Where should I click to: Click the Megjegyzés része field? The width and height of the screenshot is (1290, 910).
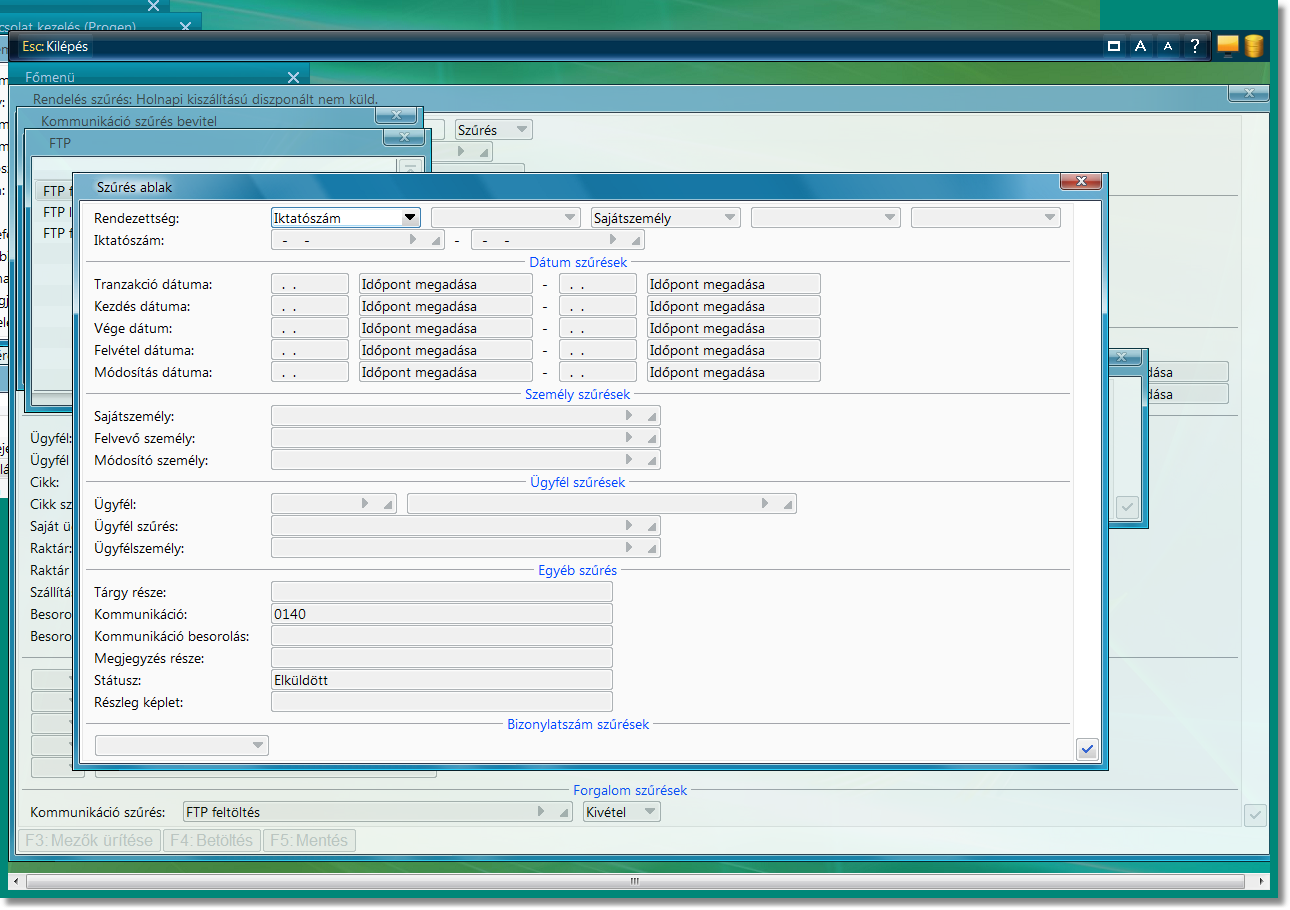(442, 658)
